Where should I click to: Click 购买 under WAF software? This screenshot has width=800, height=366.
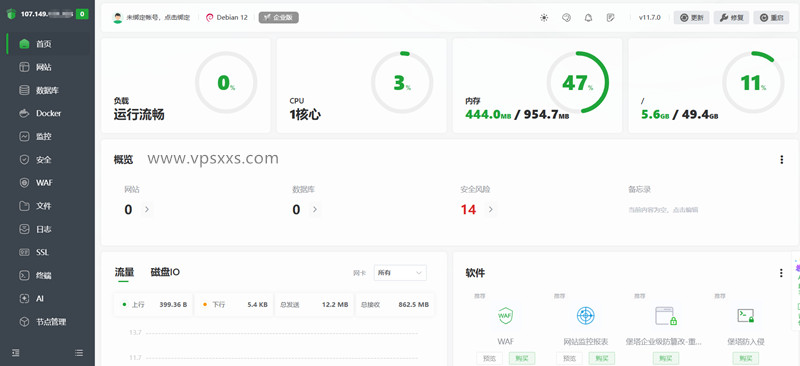(522, 358)
